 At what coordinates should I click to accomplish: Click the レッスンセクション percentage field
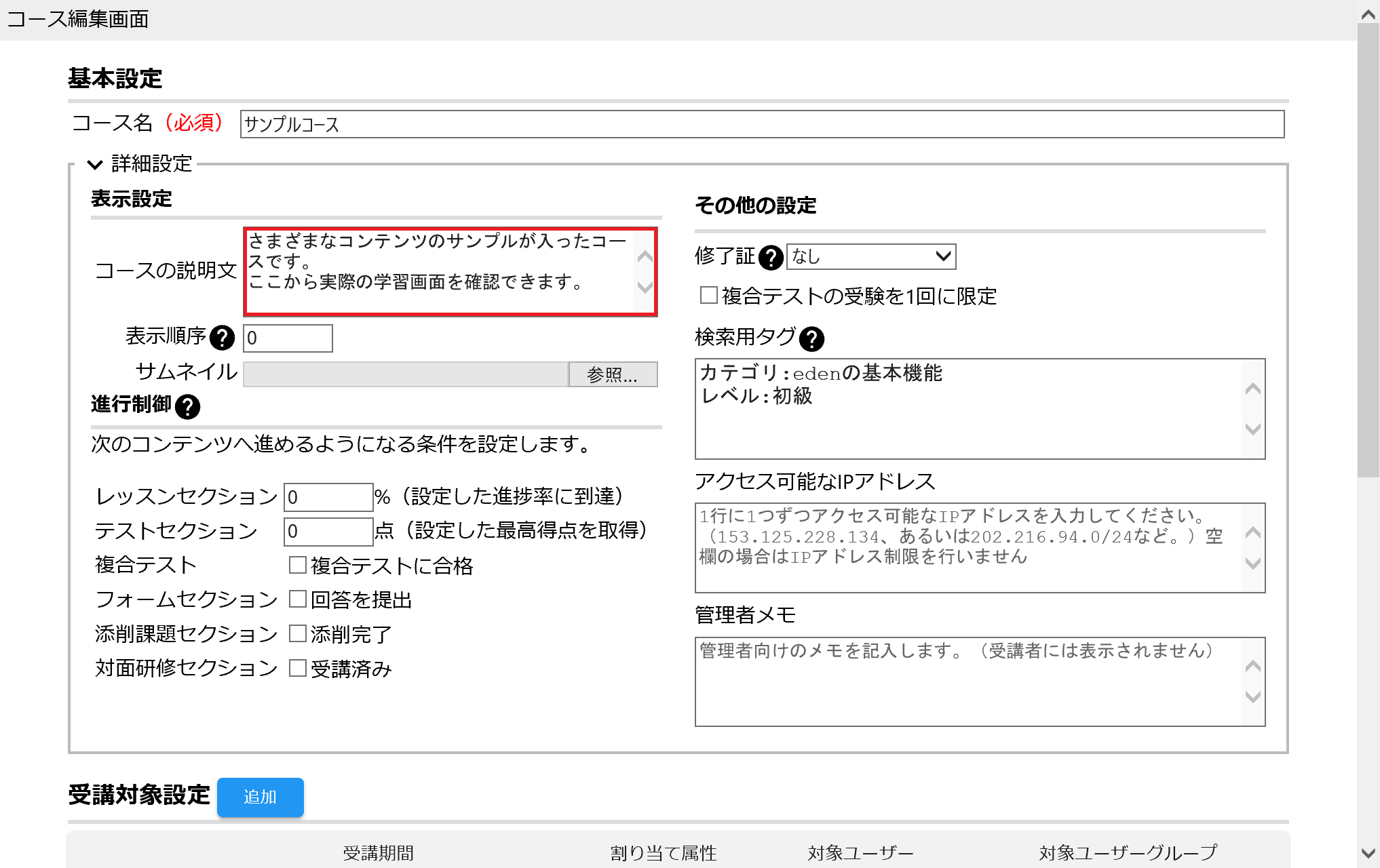(328, 497)
